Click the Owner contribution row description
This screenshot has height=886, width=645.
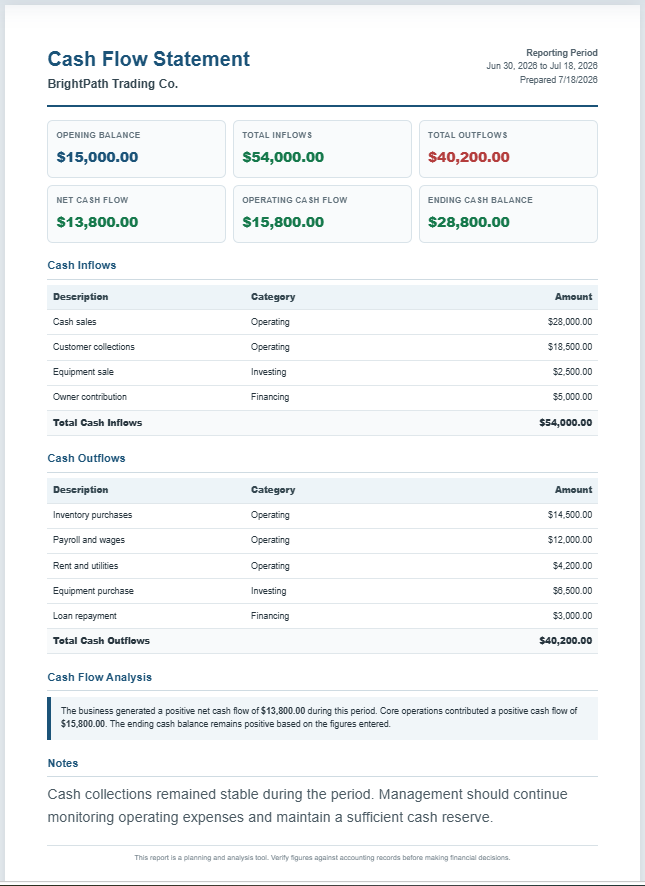pyautogui.click(x=90, y=397)
